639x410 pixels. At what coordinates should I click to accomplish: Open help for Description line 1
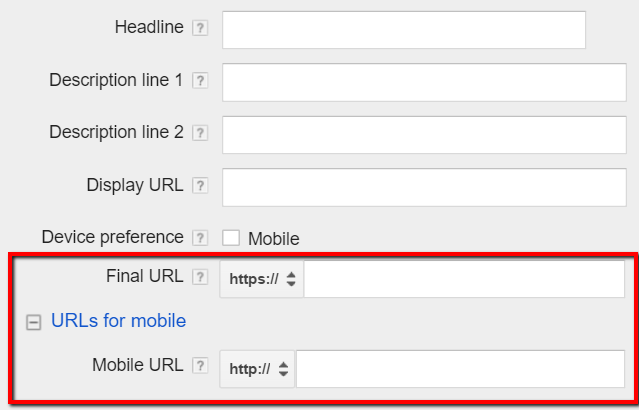click(200, 81)
